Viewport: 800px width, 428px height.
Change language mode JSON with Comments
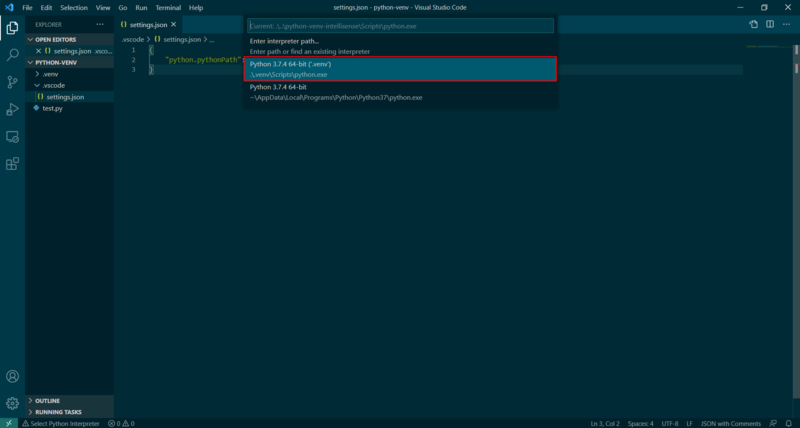[731, 423]
